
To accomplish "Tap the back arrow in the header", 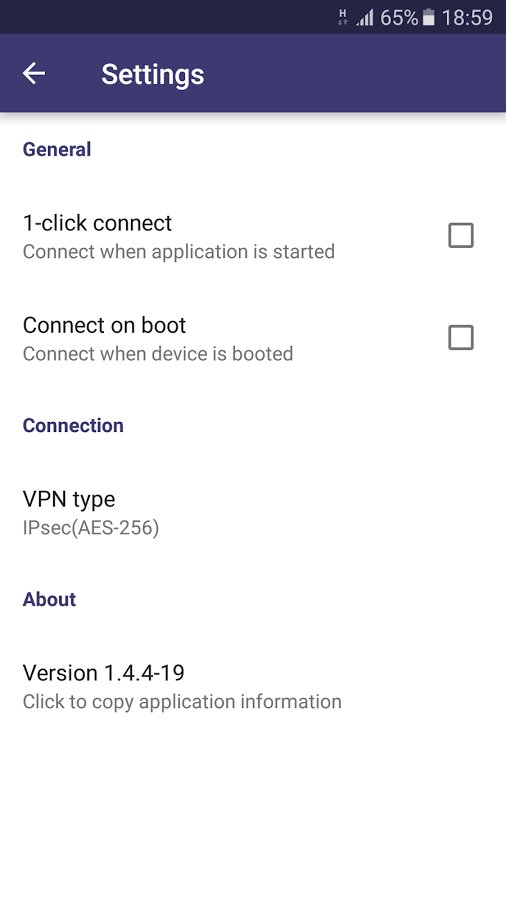I will (x=34, y=73).
